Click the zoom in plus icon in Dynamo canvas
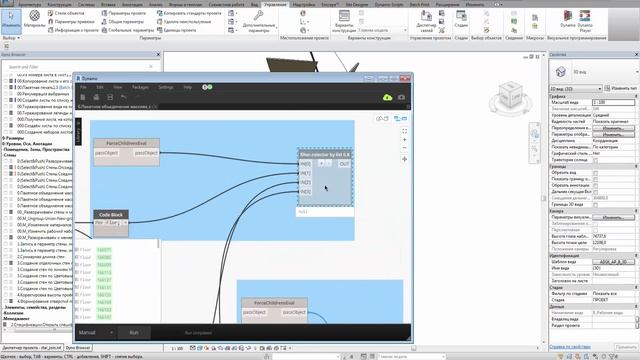This screenshot has height=360, width=640. [404, 140]
